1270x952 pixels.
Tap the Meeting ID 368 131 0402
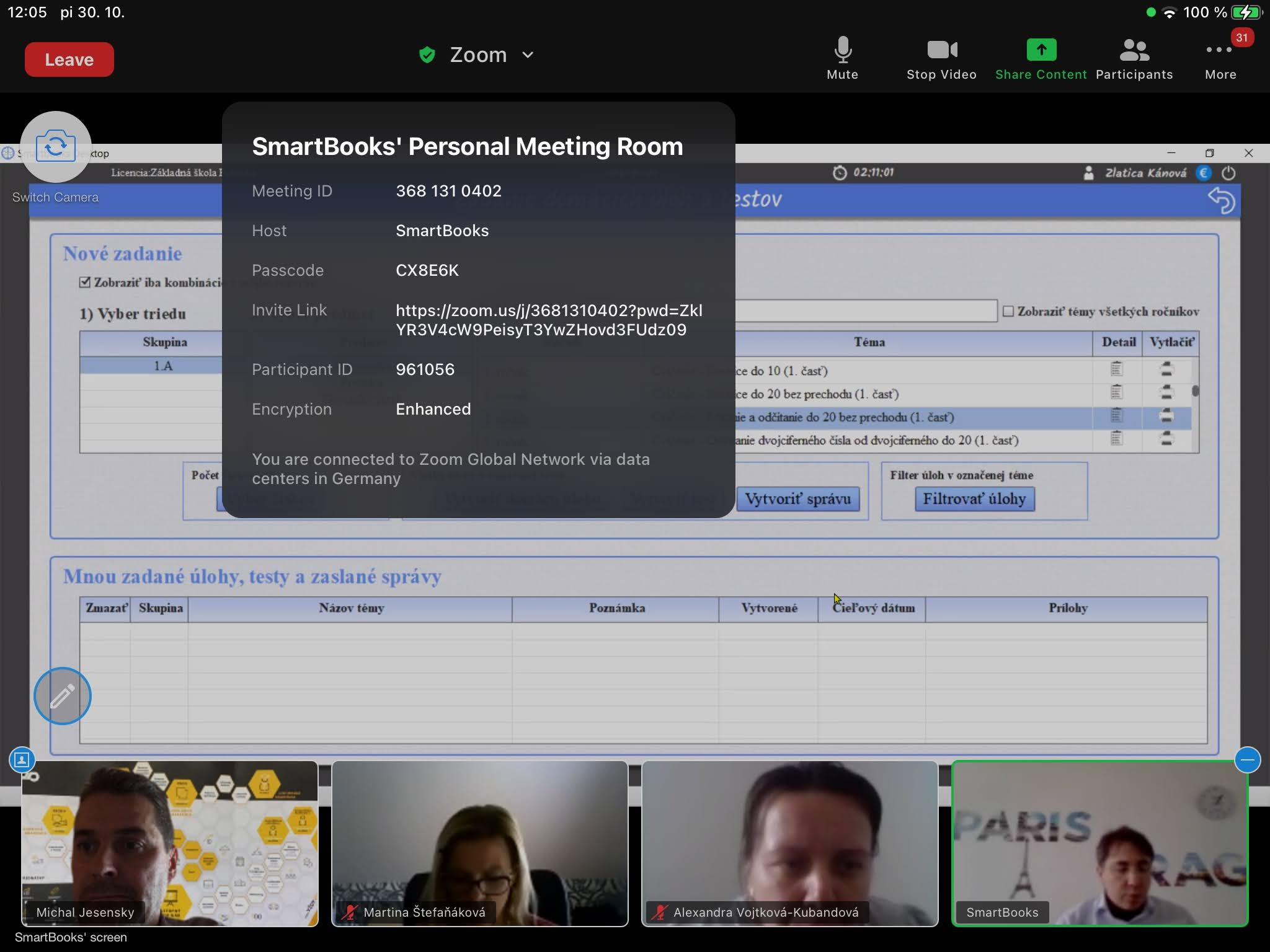[448, 191]
